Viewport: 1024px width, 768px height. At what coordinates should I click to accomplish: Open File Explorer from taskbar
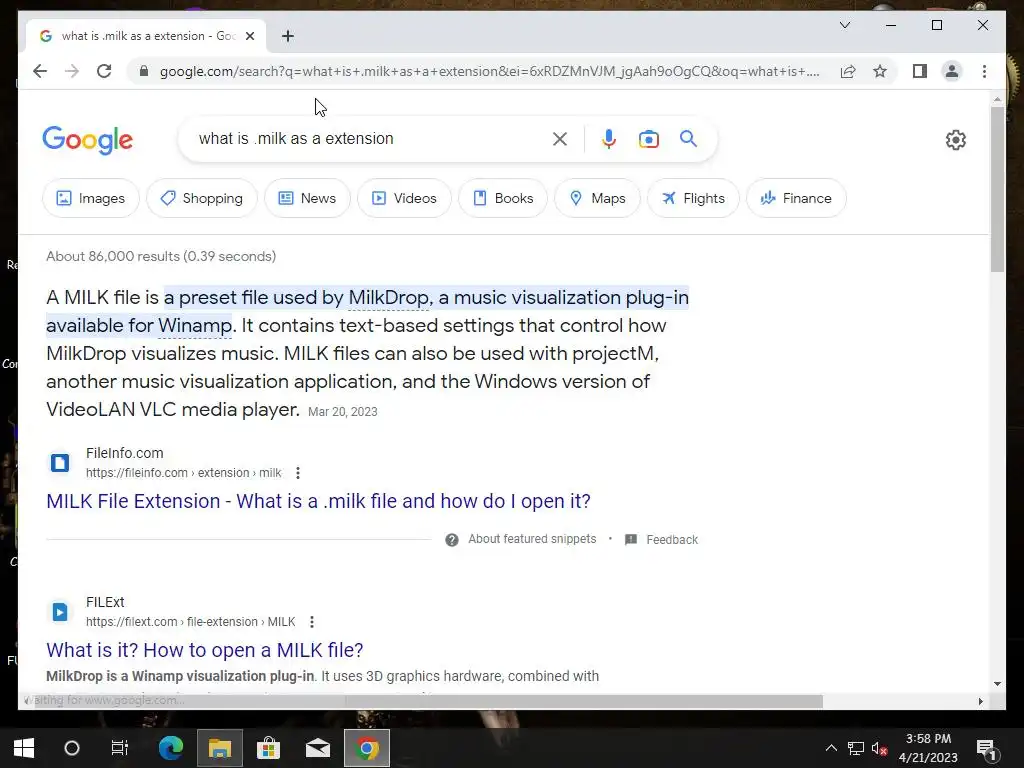click(x=220, y=748)
